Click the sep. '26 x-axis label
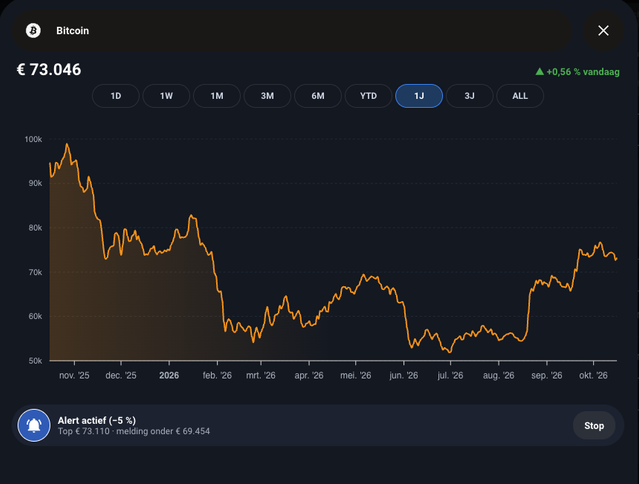 point(546,375)
